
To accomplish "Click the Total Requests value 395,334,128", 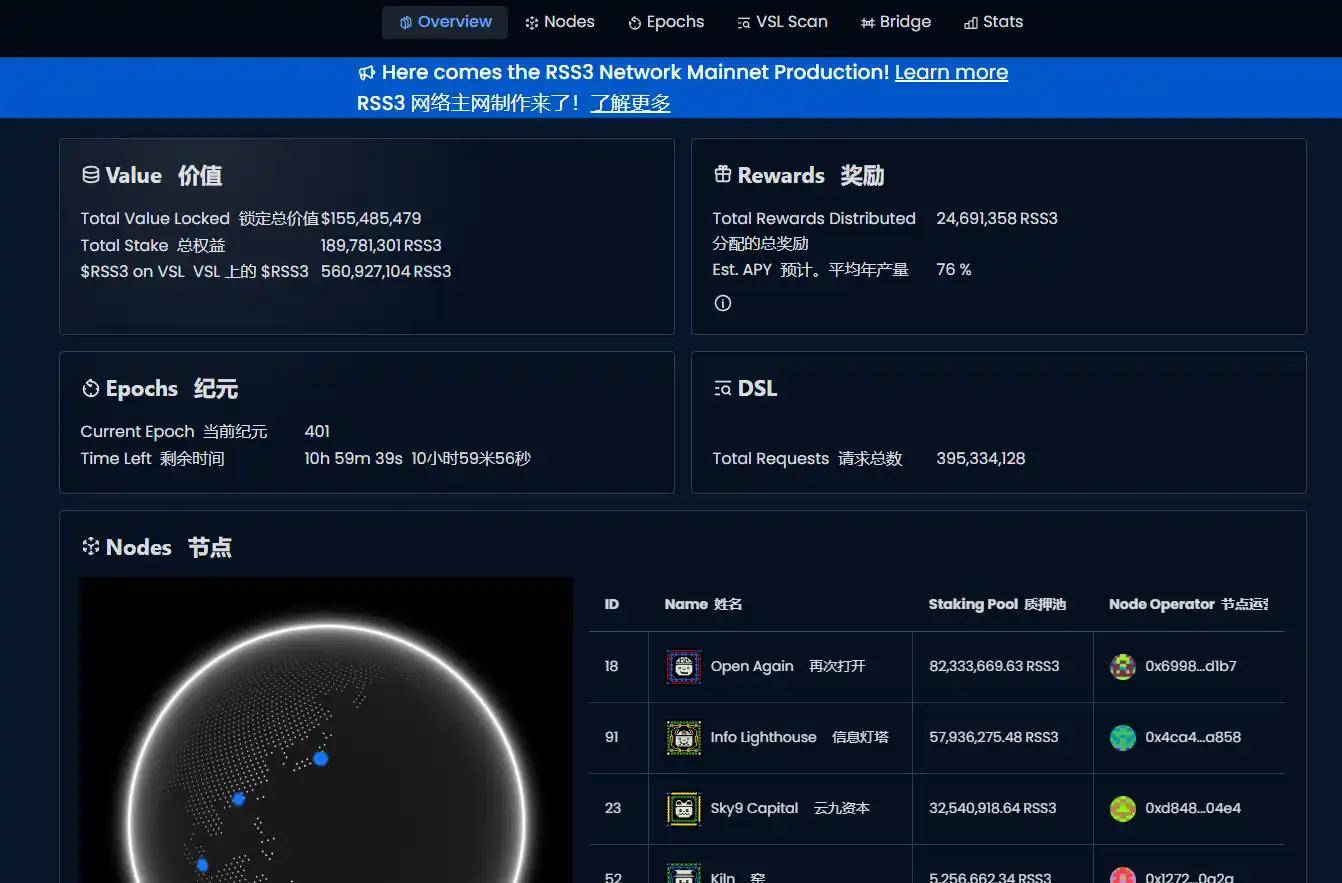I will click(x=981, y=458).
